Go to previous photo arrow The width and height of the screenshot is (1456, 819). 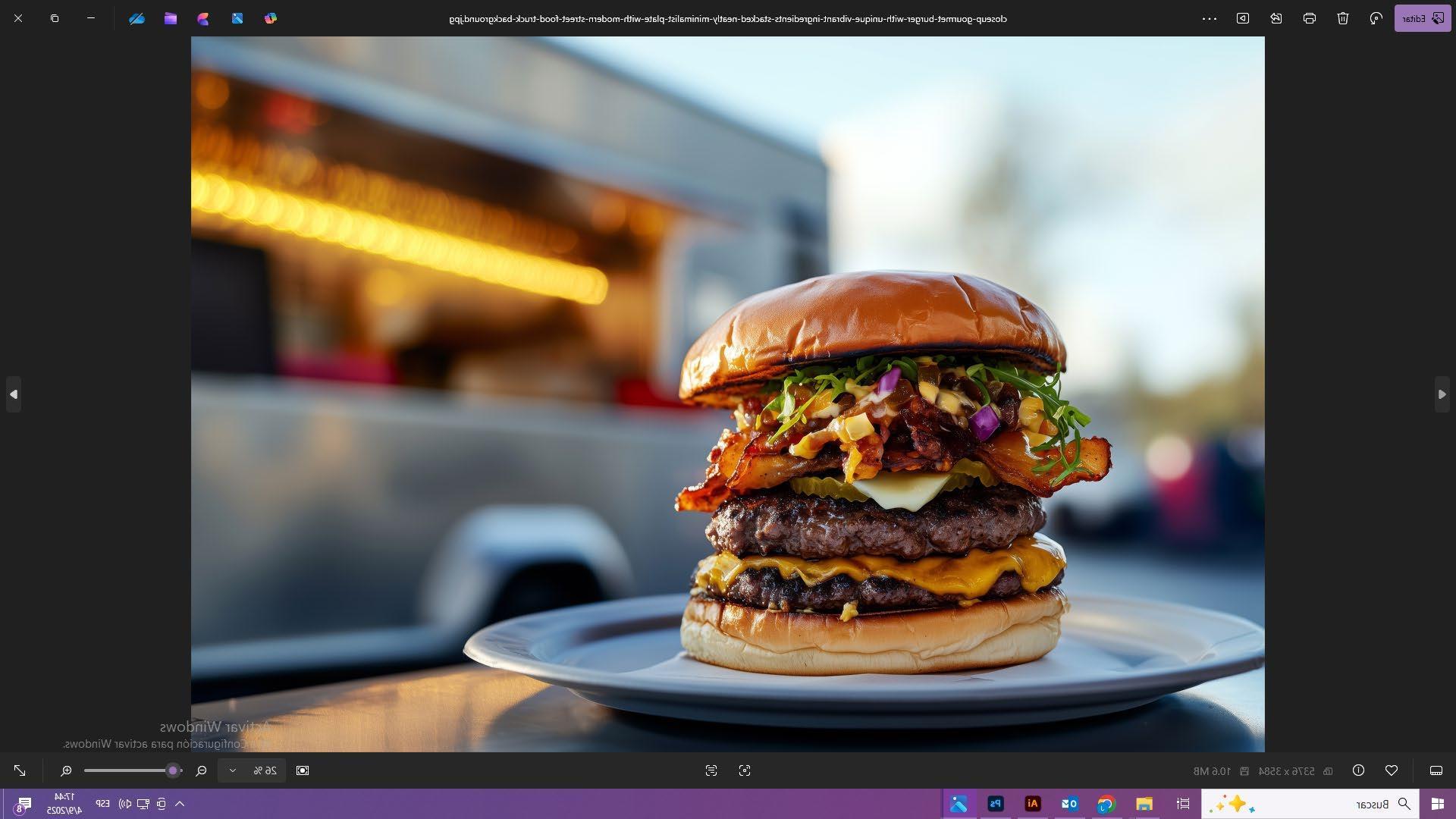(x=1442, y=394)
